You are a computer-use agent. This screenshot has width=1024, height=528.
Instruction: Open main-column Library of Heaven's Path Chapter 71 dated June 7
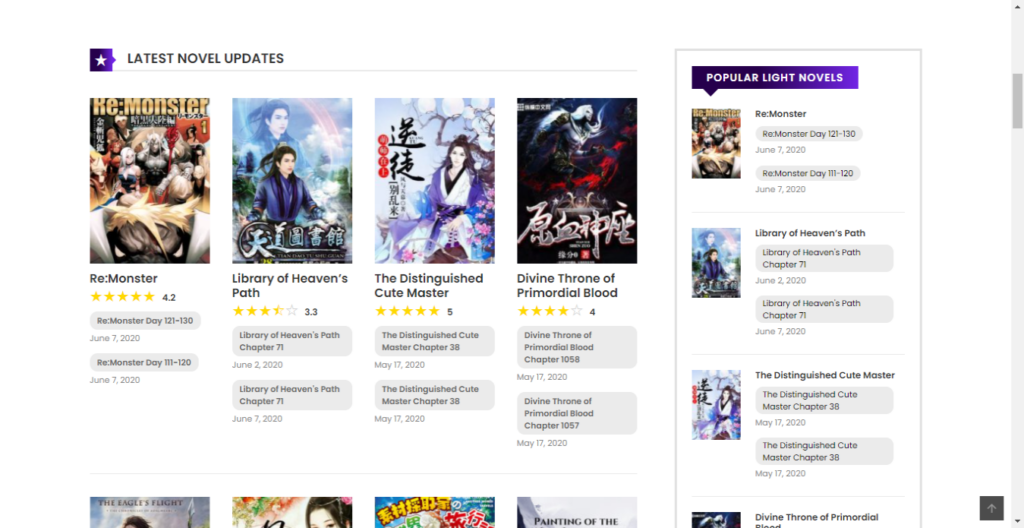point(292,395)
